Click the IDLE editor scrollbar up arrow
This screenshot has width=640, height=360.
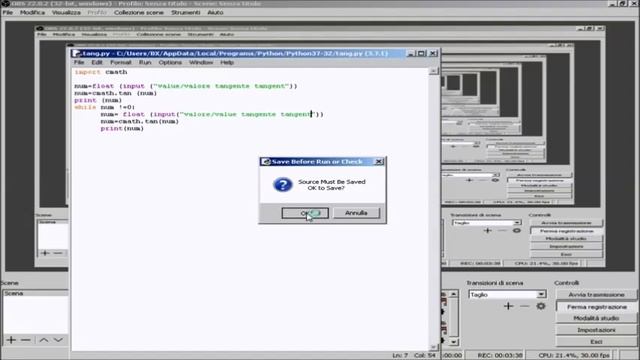pos(433,71)
